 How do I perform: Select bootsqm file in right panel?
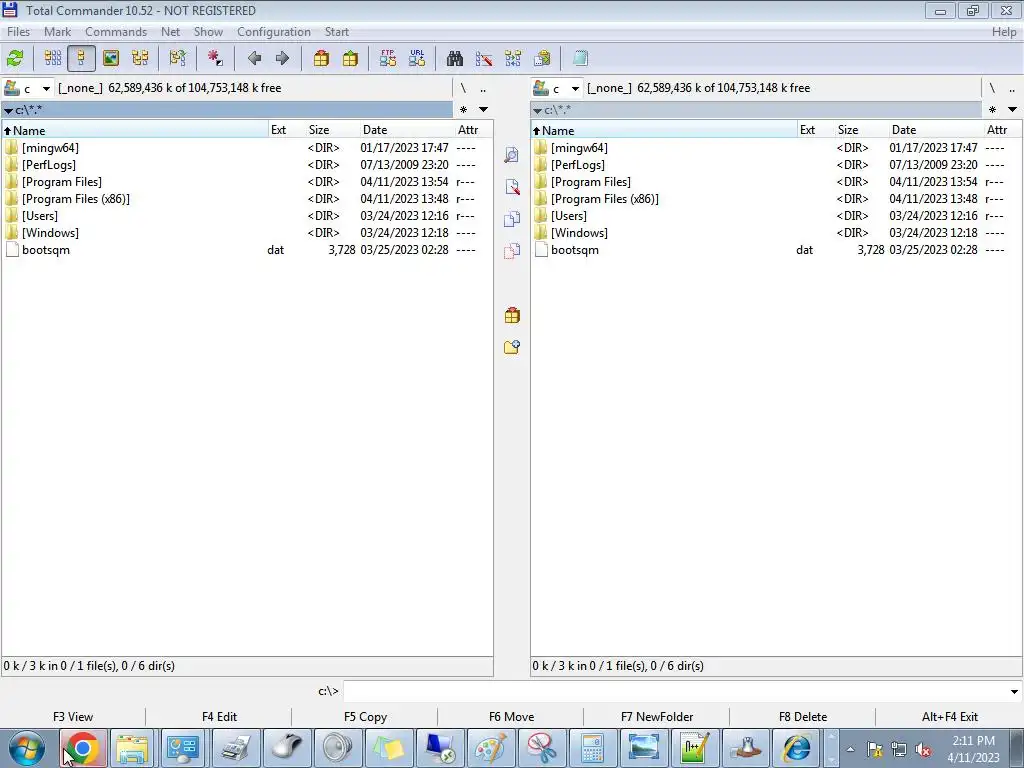(776, 249)
